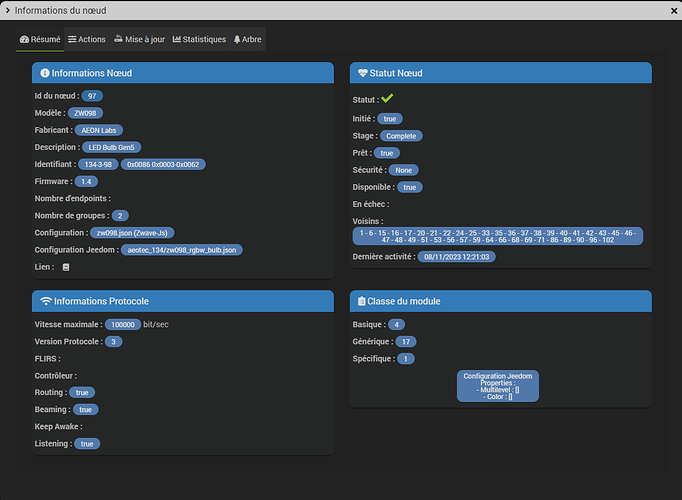The width and height of the screenshot is (682, 500).
Task: Click the neighbors list badge under Voisins
Action: pyautogui.click(x=498, y=236)
